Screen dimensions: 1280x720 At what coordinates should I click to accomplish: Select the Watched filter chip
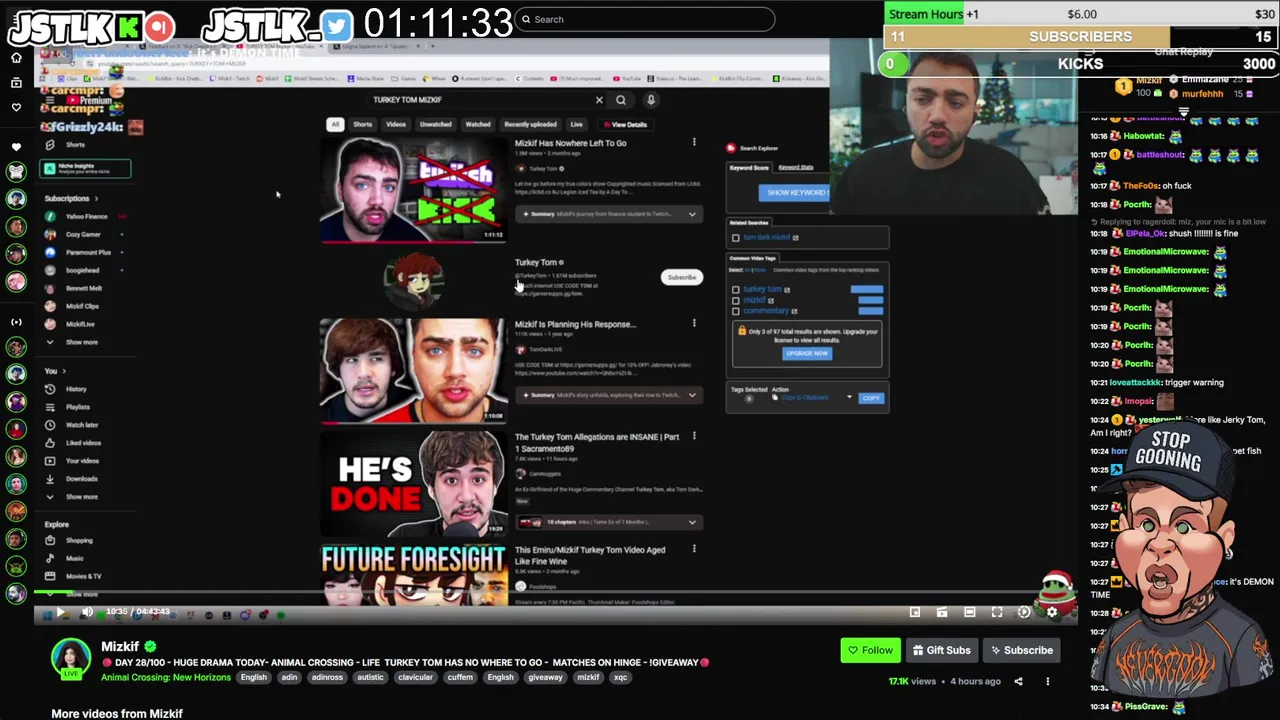coord(478,125)
